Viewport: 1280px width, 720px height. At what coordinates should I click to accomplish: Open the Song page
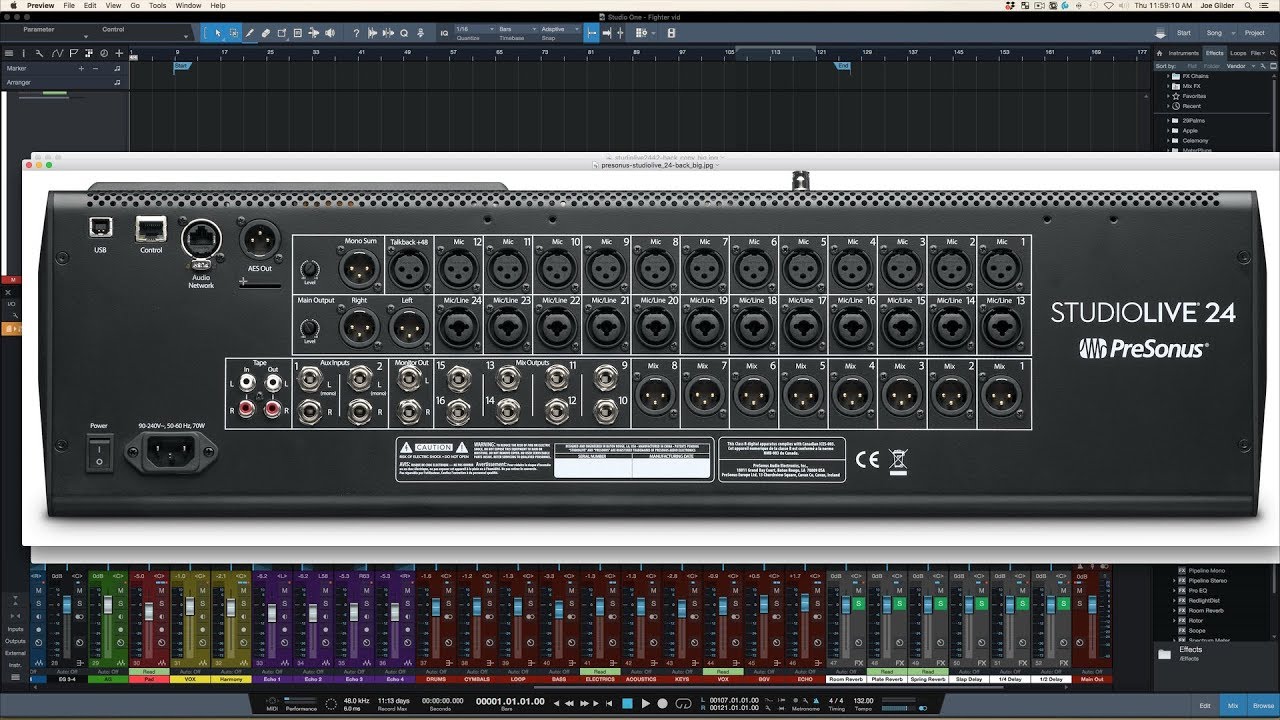click(1213, 33)
